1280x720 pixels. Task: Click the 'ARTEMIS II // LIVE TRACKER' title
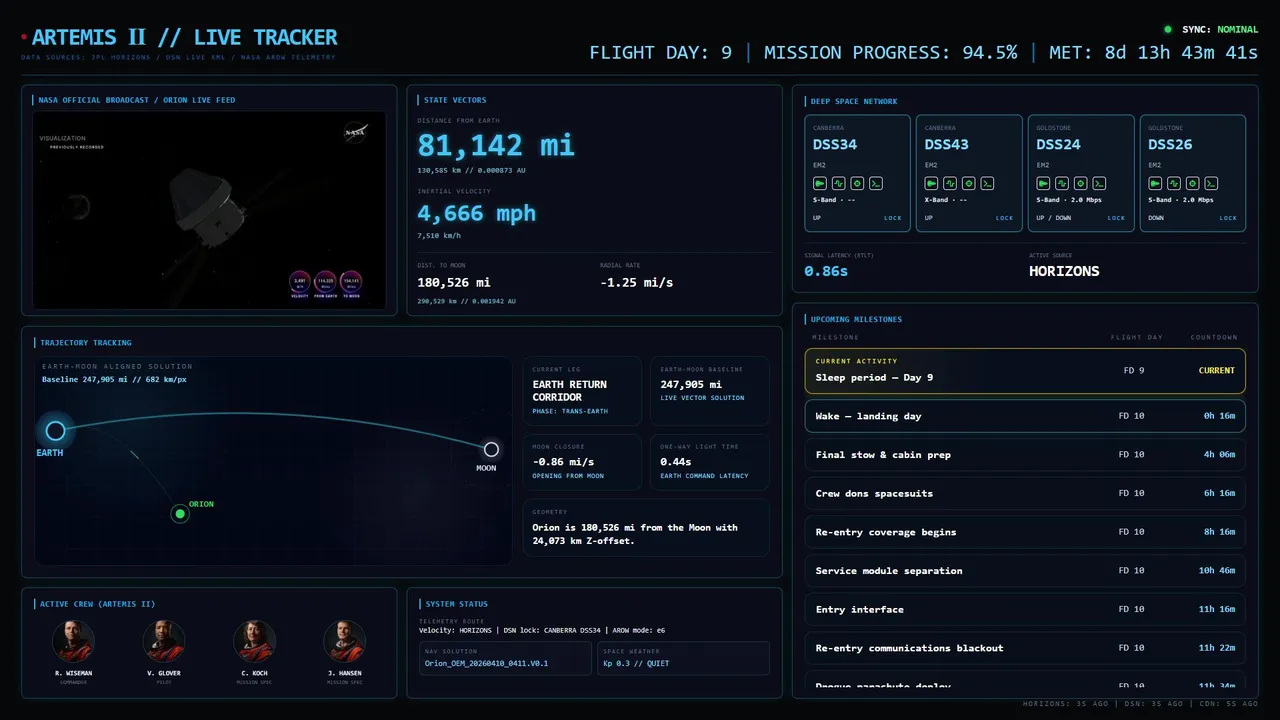[x=184, y=38]
